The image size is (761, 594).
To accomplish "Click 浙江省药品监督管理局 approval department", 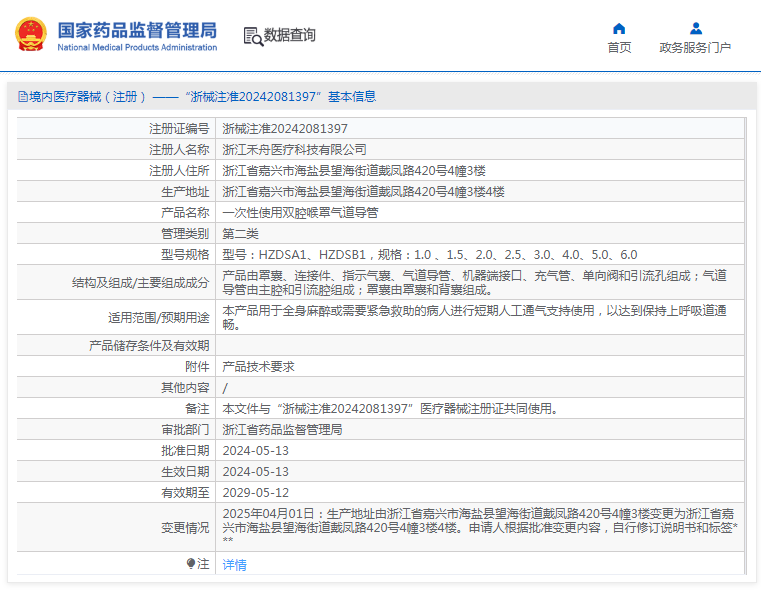I will pyautogui.click(x=282, y=429).
